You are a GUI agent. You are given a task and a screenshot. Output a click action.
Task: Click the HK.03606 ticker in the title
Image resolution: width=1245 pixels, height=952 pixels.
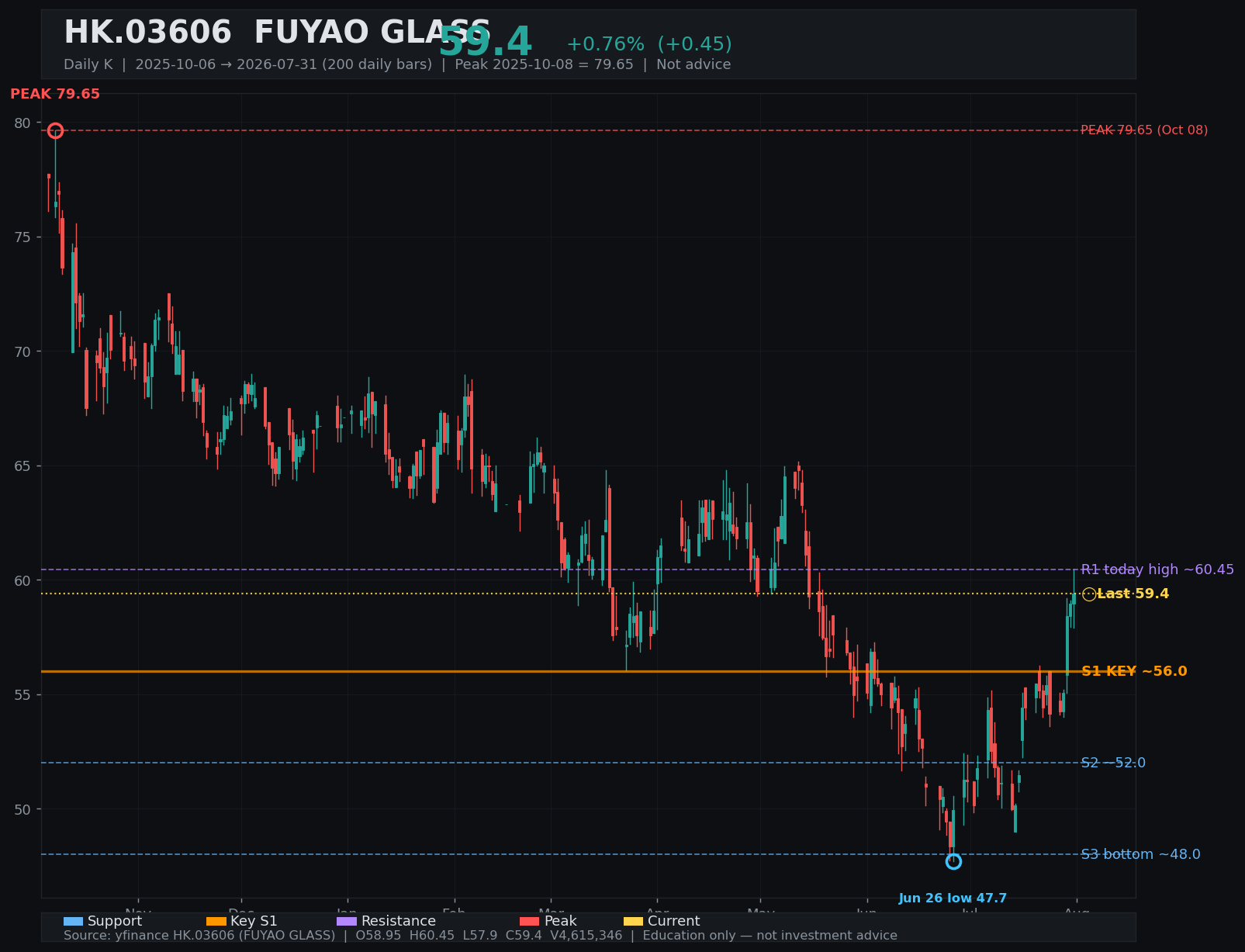coord(147,33)
